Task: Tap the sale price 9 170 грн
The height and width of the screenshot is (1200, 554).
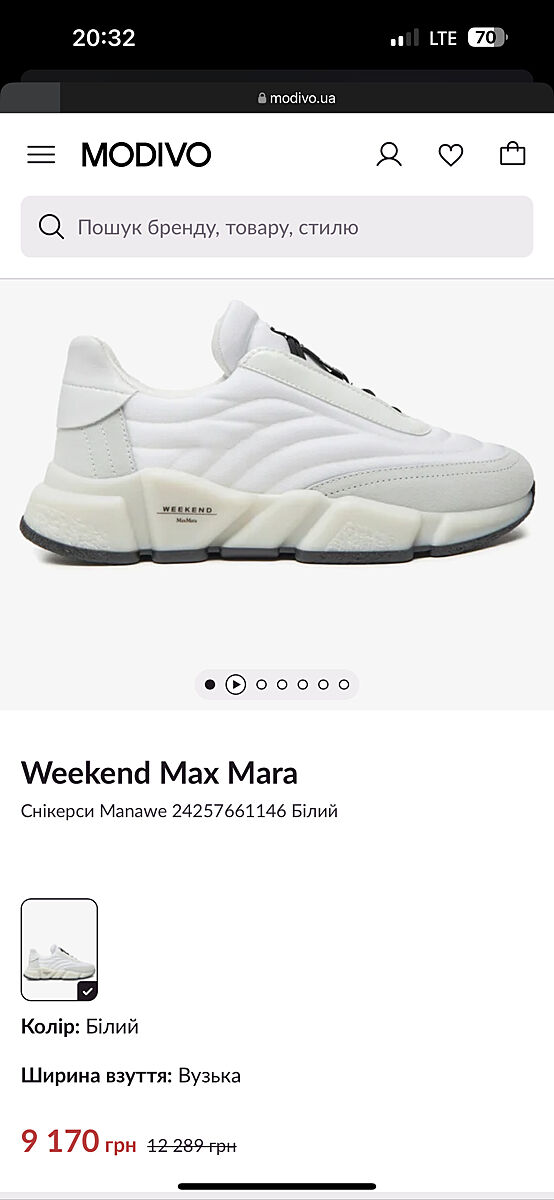Action: (78, 1141)
